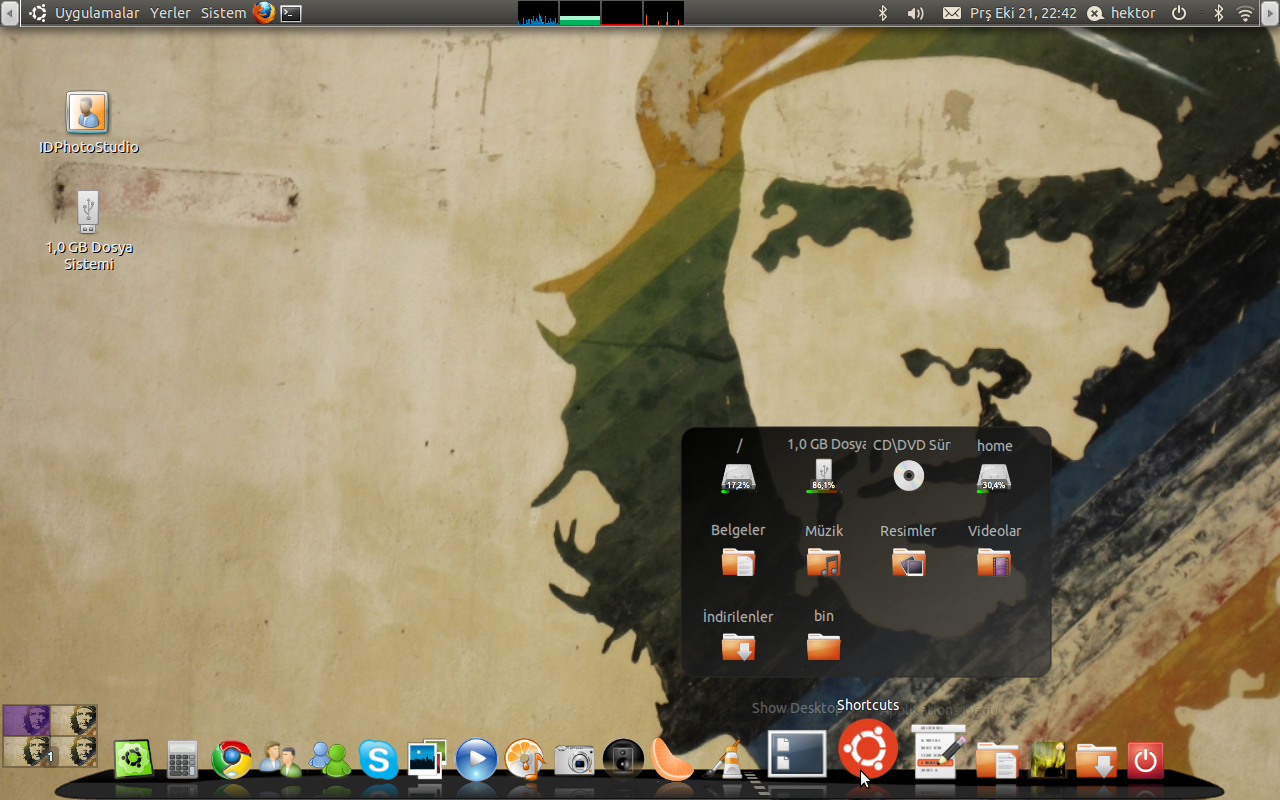The width and height of the screenshot is (1280, 800).
Task: Launch the blue play-button media player
Action: pos(476,760)
